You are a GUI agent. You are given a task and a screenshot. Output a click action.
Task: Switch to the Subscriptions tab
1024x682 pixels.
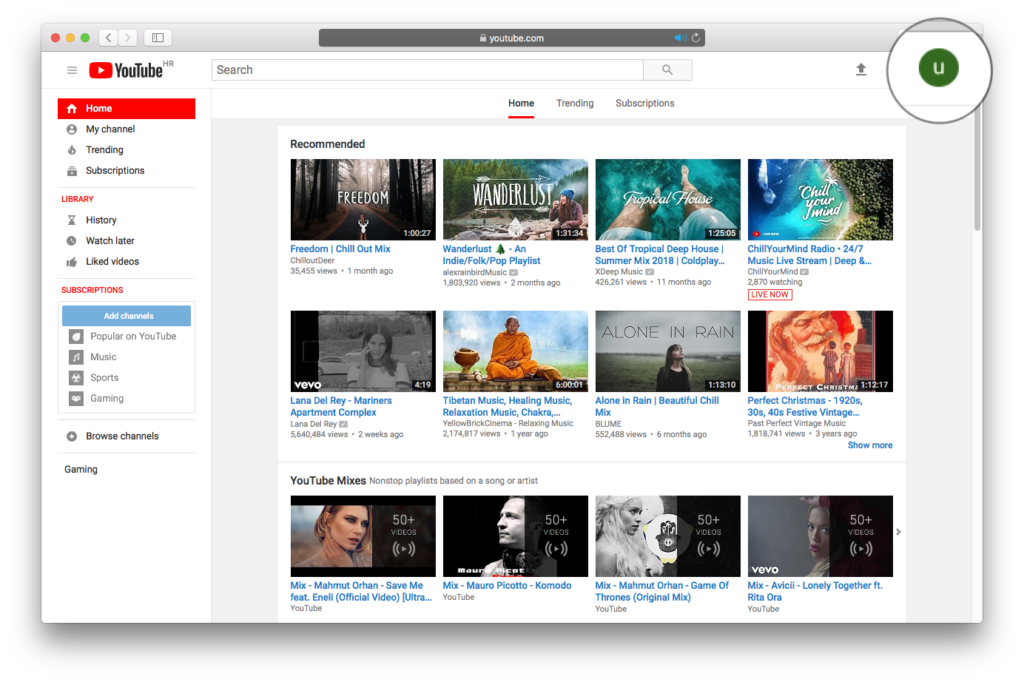coord(645,103)
